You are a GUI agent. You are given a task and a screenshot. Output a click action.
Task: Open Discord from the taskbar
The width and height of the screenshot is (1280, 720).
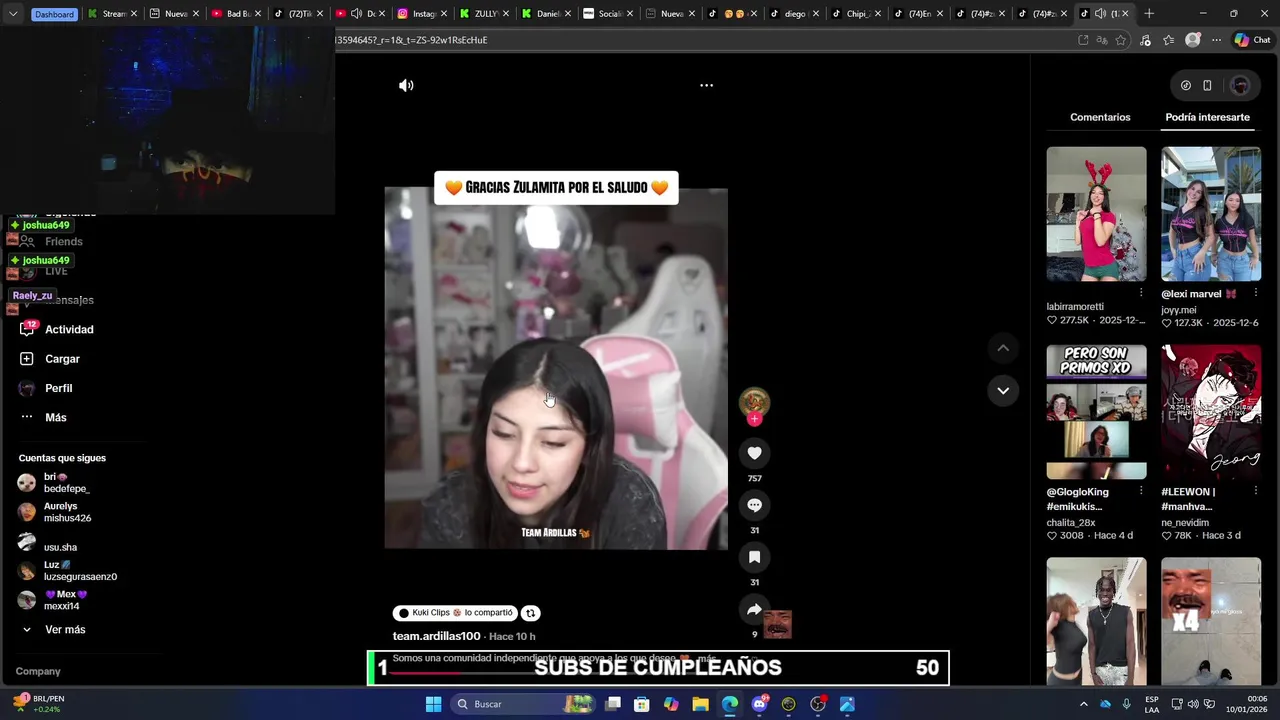click(759, 704)
